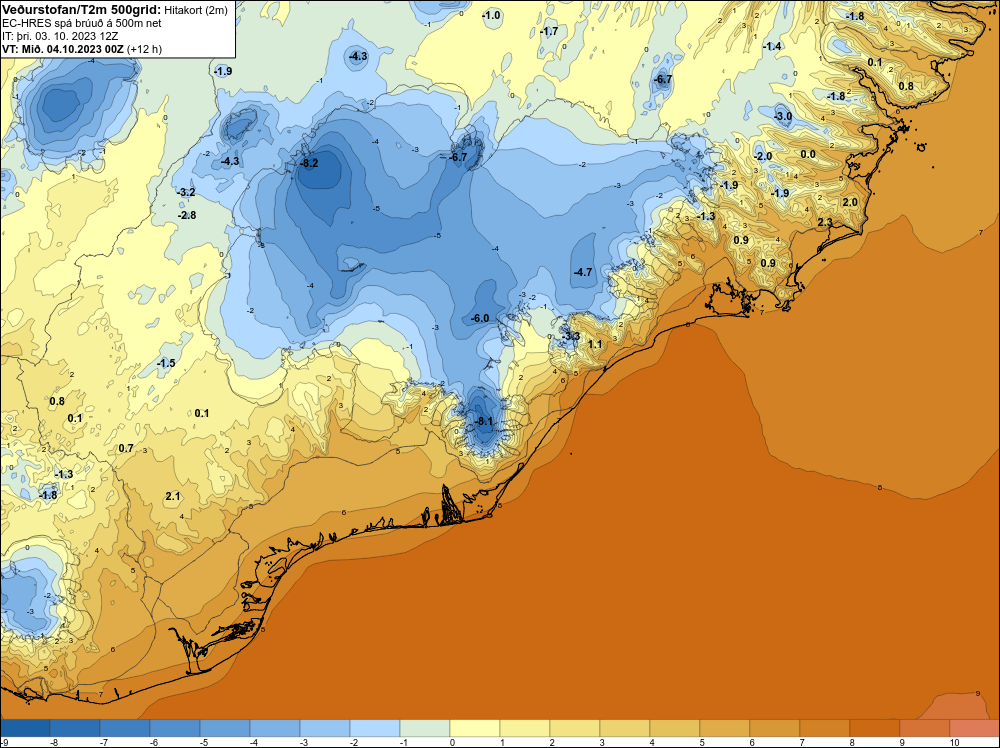1000x748 pixels.
Task: Click the -1.5 temperature value
Action: 166,363
